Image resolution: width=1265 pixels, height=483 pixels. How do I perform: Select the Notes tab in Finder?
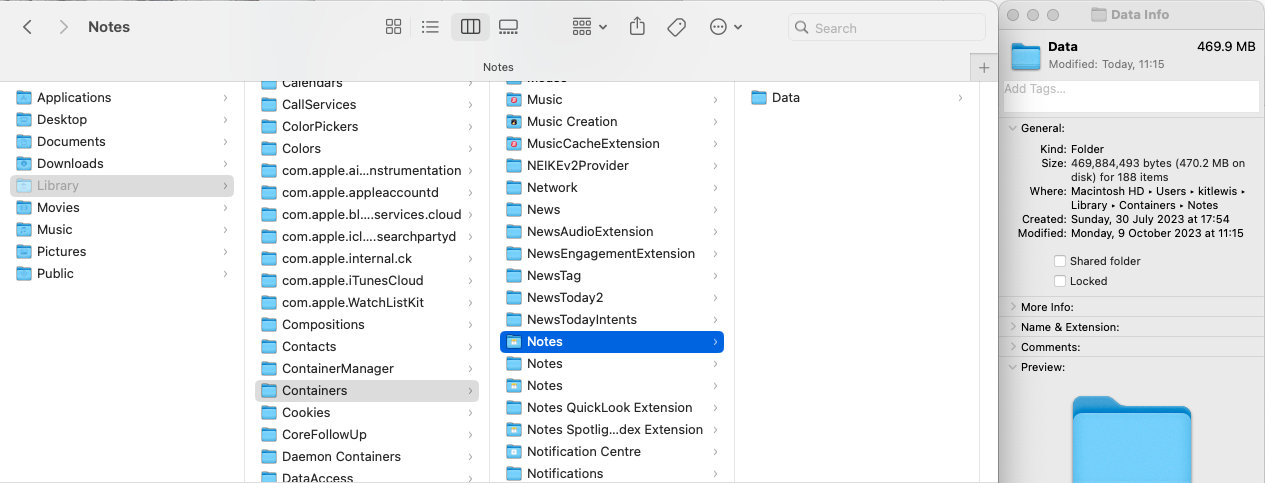pos(498,67)
